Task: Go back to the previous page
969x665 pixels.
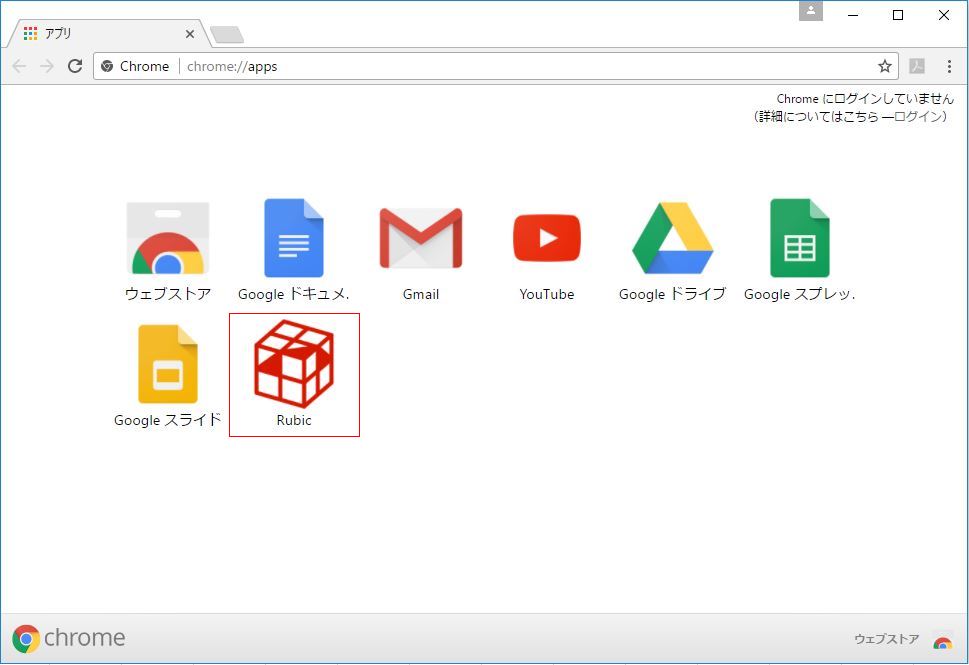Action: 19,66
